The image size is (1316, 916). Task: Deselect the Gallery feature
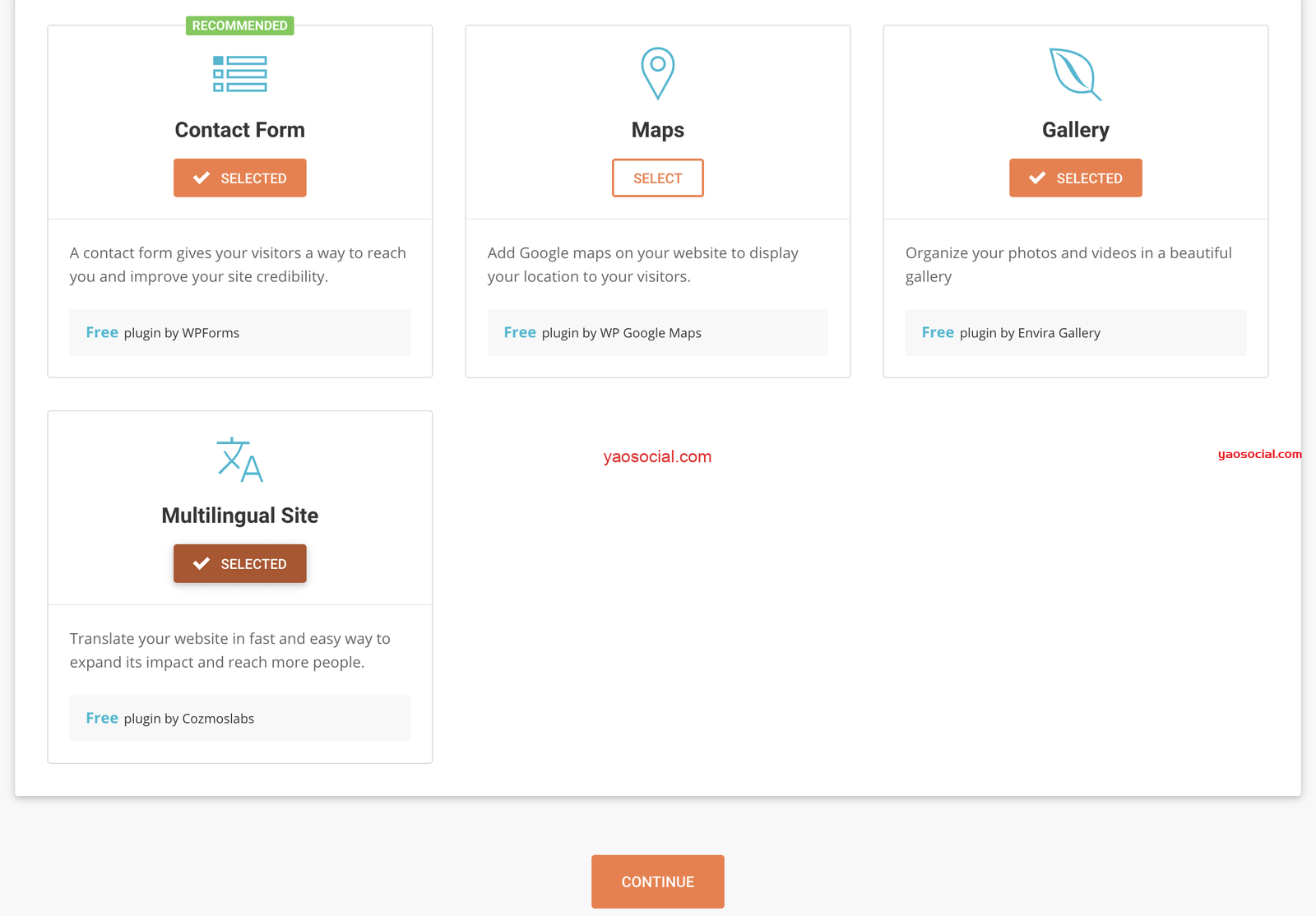click(x=1075, y=178)
